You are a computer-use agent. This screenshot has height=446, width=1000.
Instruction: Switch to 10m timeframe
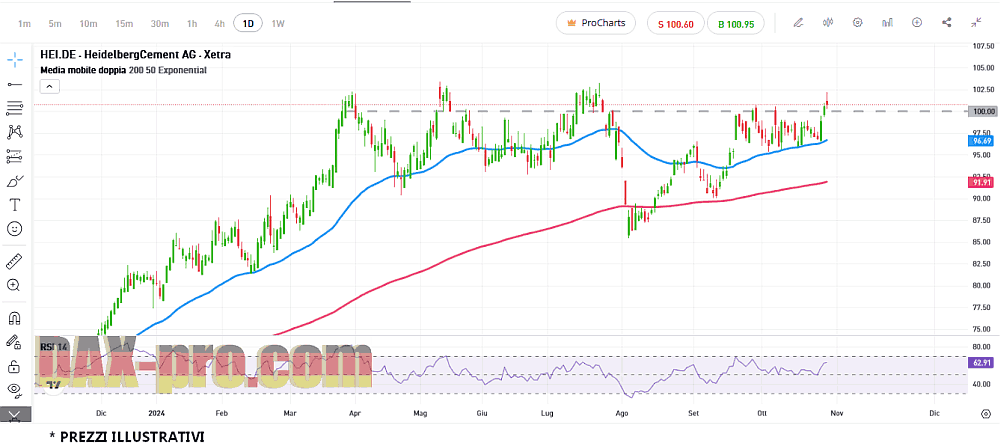[x=88, y=24]
